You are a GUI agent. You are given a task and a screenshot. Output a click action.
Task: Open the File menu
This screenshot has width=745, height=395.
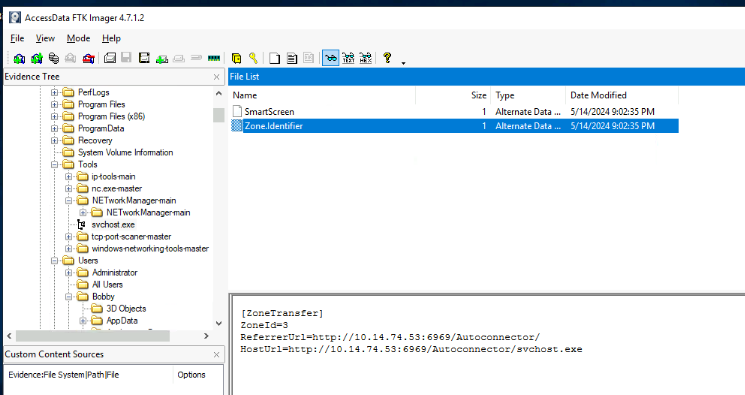(x=17, y=39)
